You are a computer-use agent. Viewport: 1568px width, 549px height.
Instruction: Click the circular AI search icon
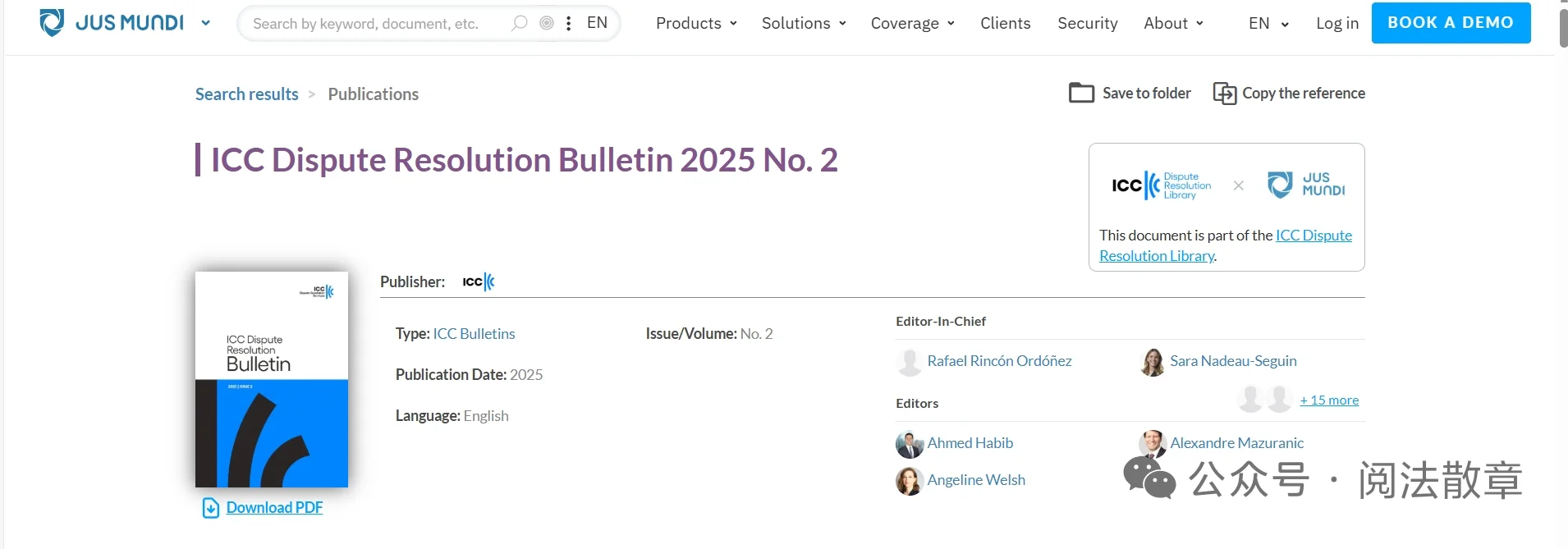click(547, 23)
